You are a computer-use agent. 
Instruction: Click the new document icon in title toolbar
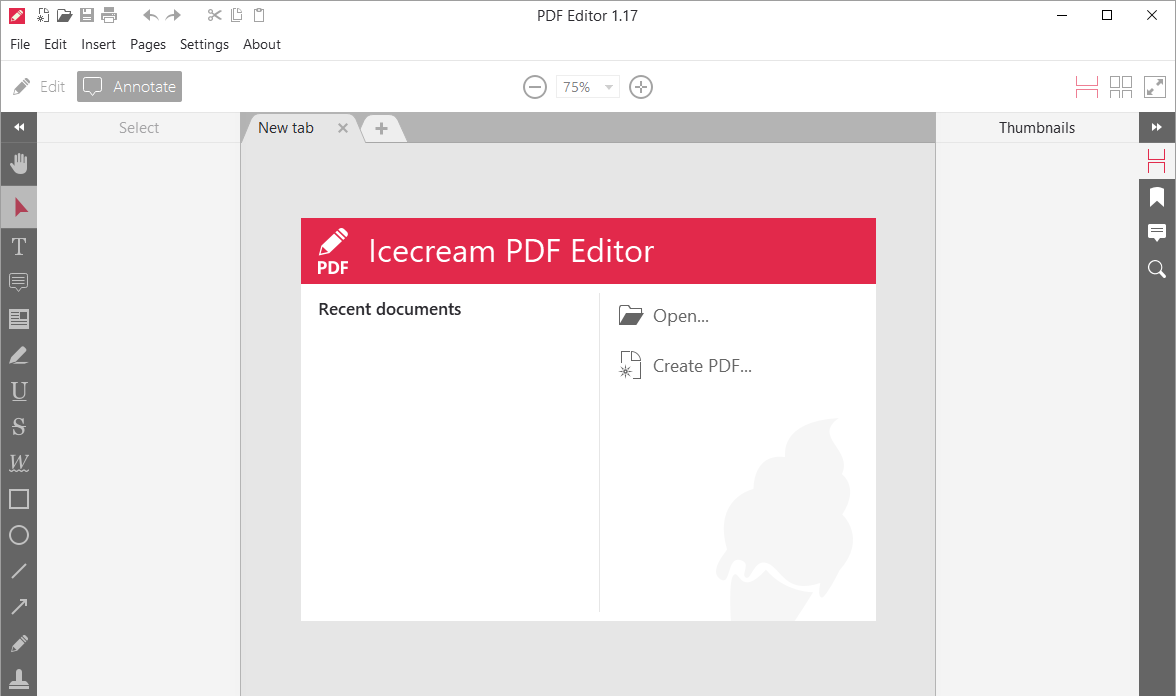[x=43, y=15]
